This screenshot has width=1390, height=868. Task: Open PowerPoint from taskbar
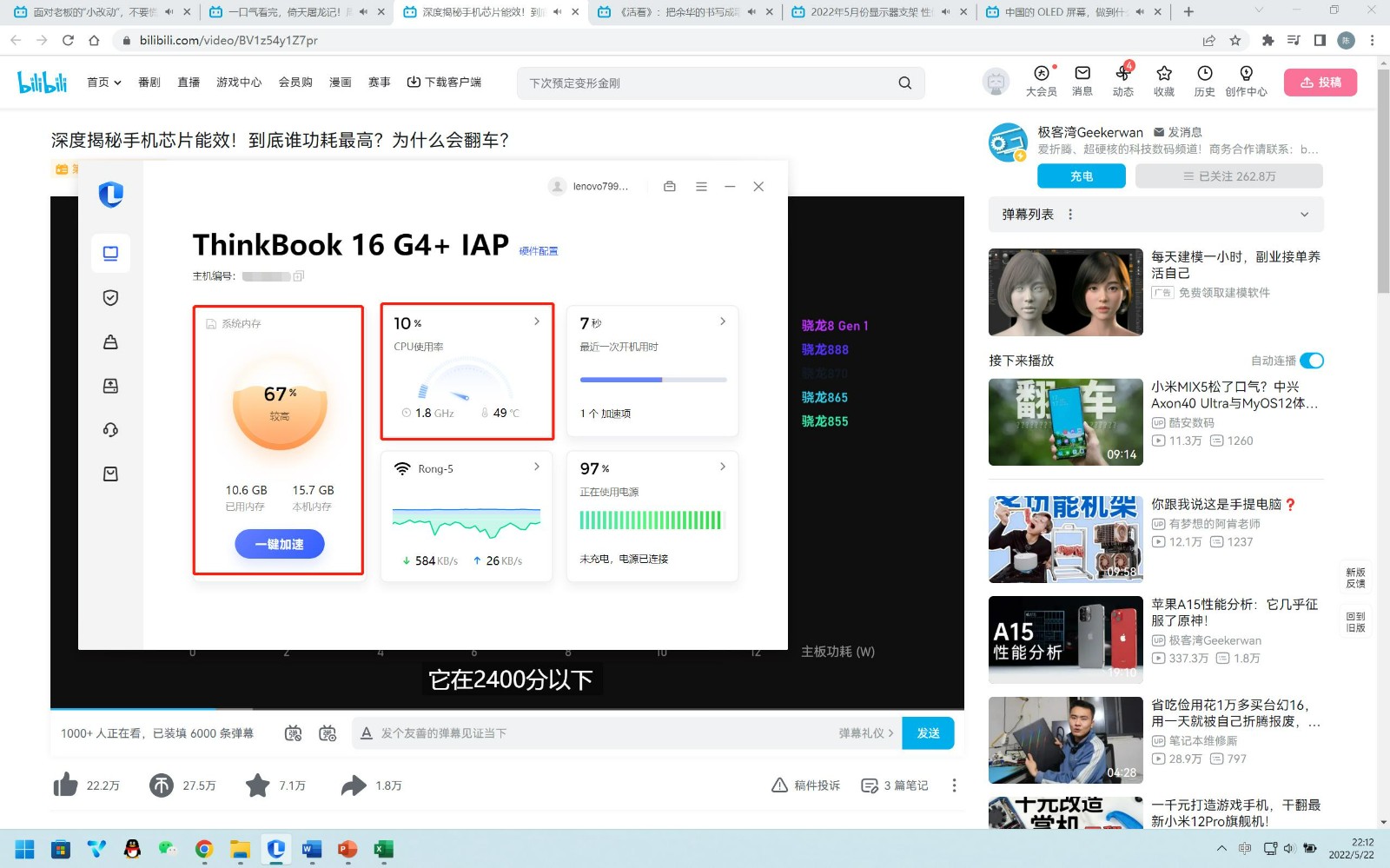click(x=347, y=849)
